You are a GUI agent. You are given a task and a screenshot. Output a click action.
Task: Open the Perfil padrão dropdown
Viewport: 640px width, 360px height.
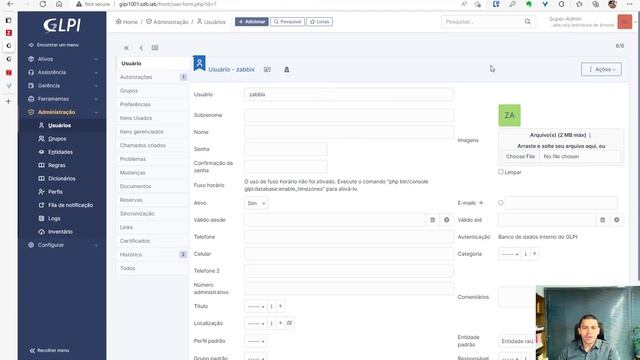coord(256,341)
